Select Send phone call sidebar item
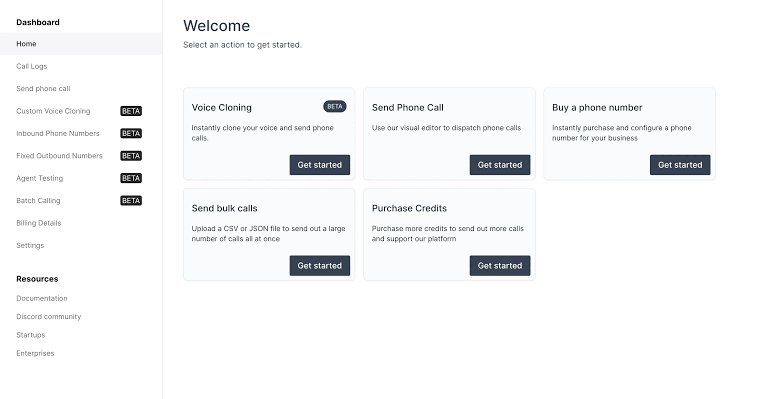Image resolution: width=769 pixels, height=399 pixels. pyautogui.click(x=43, y=89)
